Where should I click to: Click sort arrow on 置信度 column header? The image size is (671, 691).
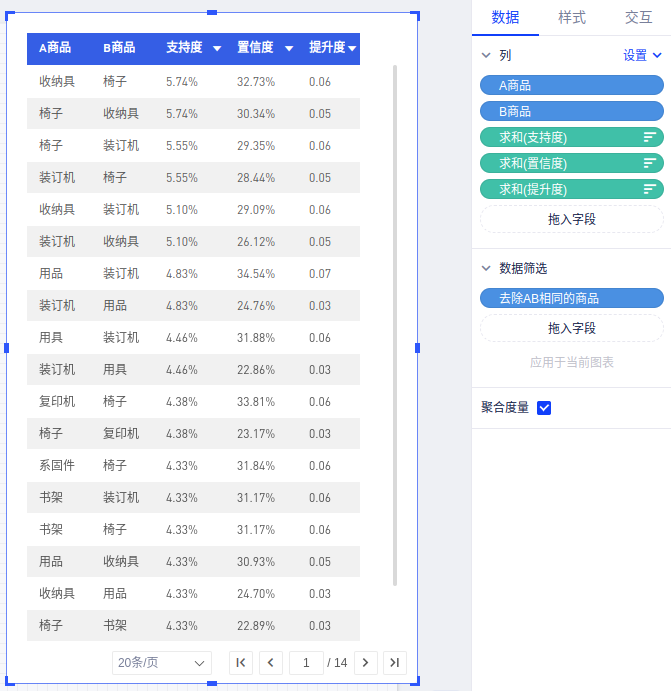[289, 49]
